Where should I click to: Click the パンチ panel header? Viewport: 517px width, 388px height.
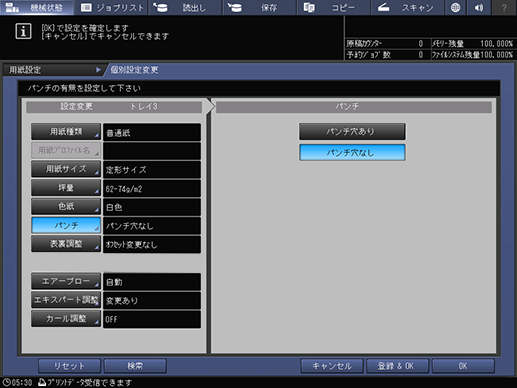(354, 107)
